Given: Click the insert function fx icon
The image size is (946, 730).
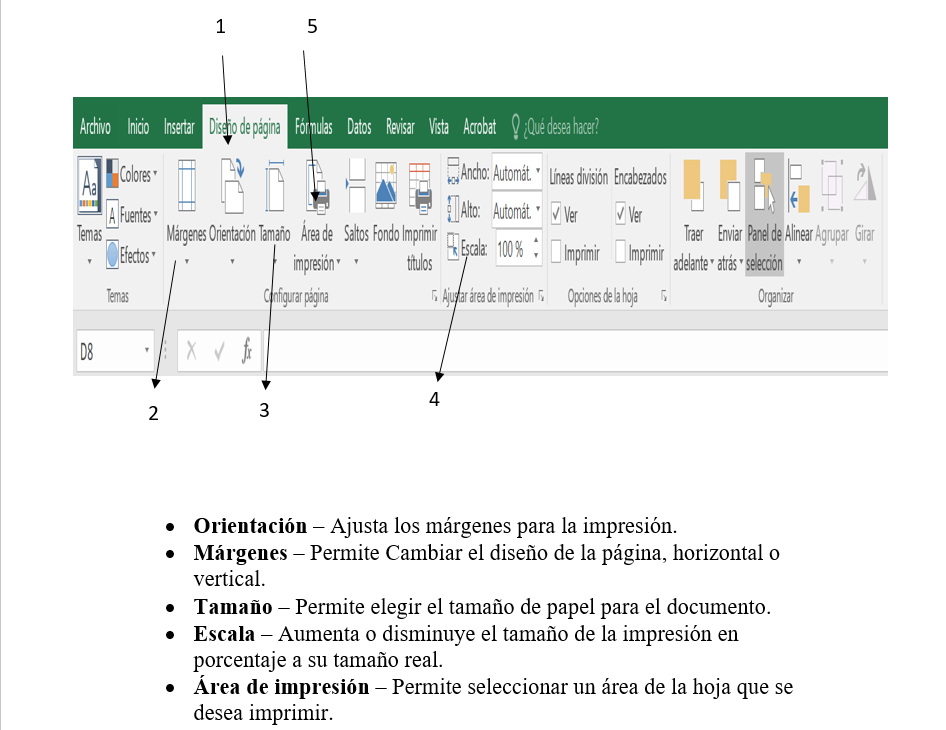Looking at the screenshot, I should point(246,350).
